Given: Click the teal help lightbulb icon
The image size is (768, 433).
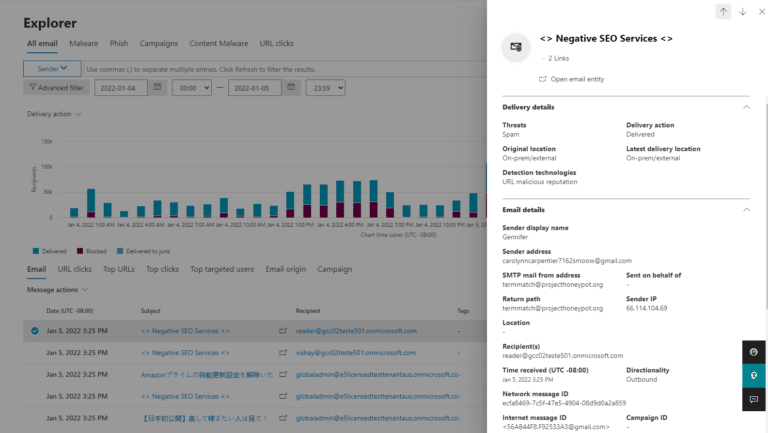Looking at the screenshot, I should 754,375.
